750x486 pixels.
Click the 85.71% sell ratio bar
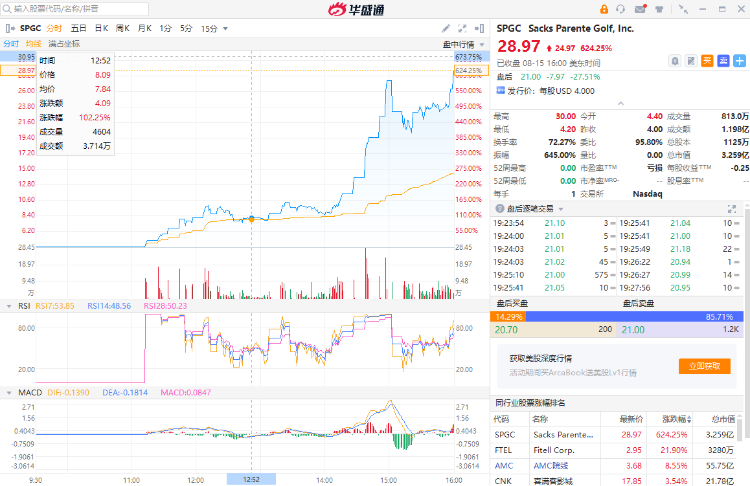(x=635, y=317)
